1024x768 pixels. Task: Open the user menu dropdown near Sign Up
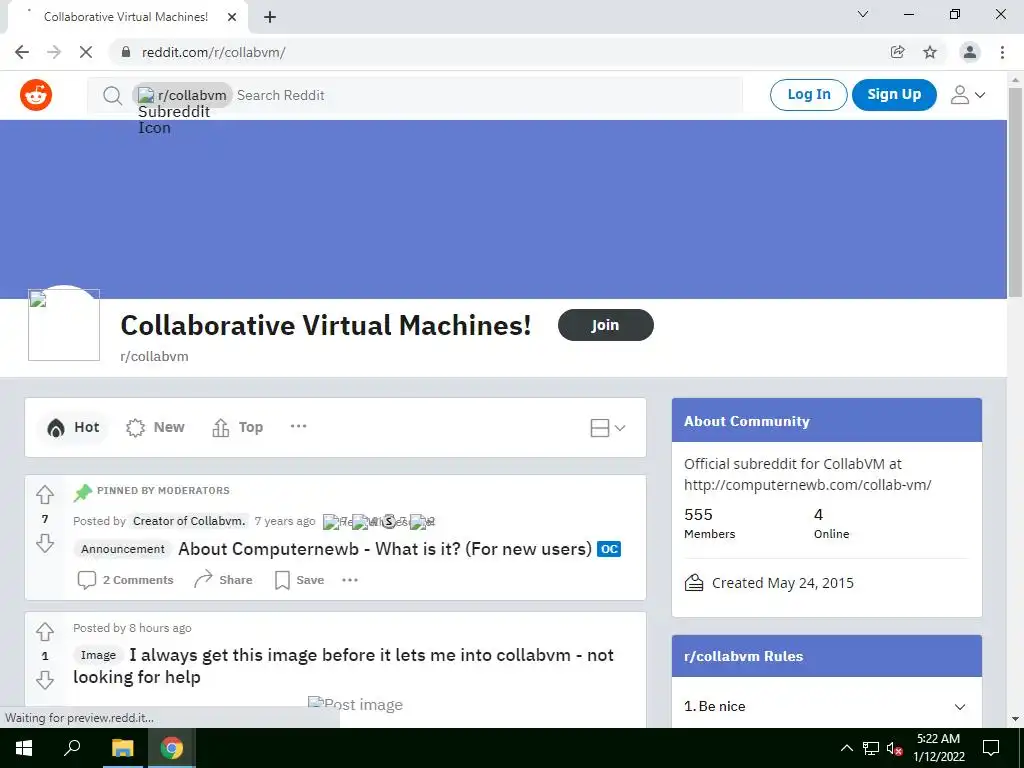click(x=967, y=95)
